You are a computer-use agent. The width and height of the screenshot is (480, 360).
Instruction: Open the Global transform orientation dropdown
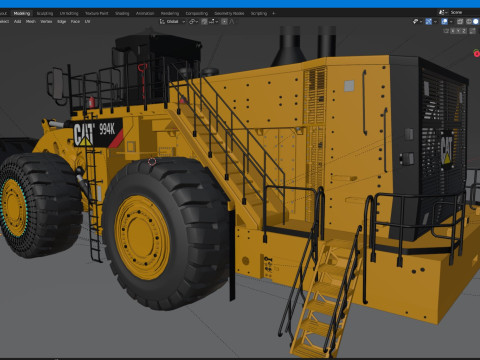coord(172,21)
